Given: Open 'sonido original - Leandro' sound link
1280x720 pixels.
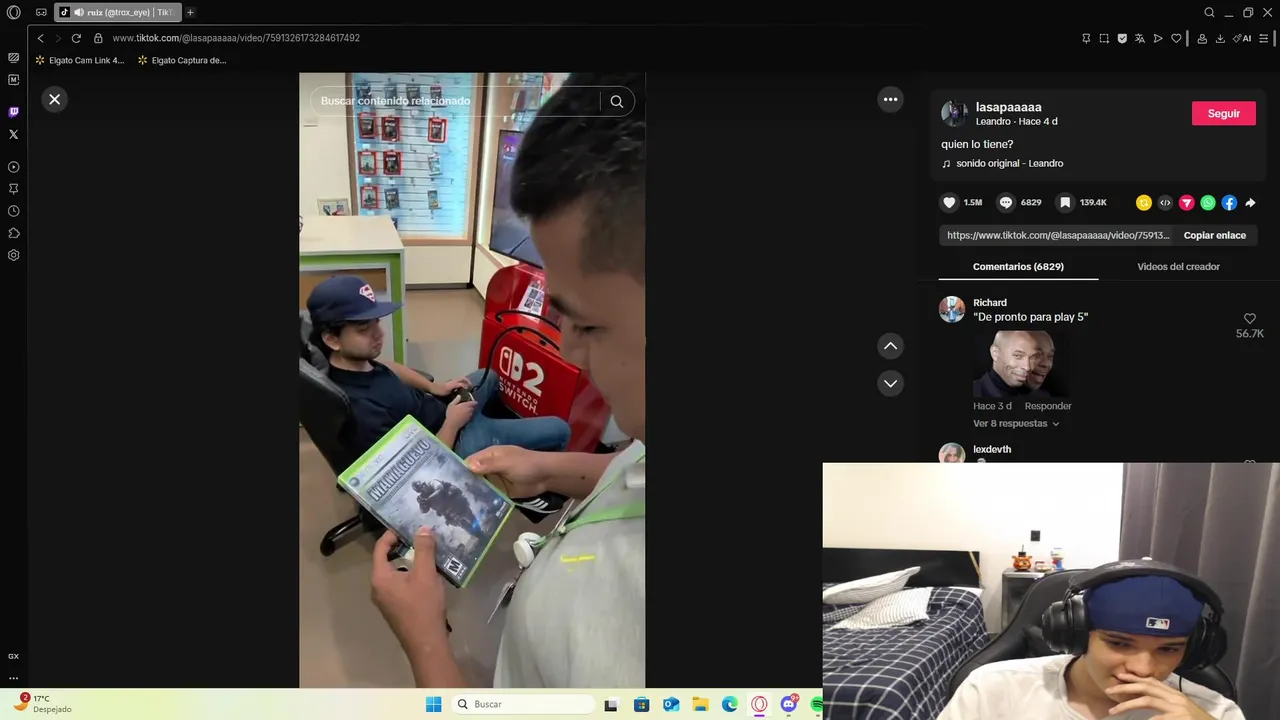Looking at the screenshot, I should 1009,163.
